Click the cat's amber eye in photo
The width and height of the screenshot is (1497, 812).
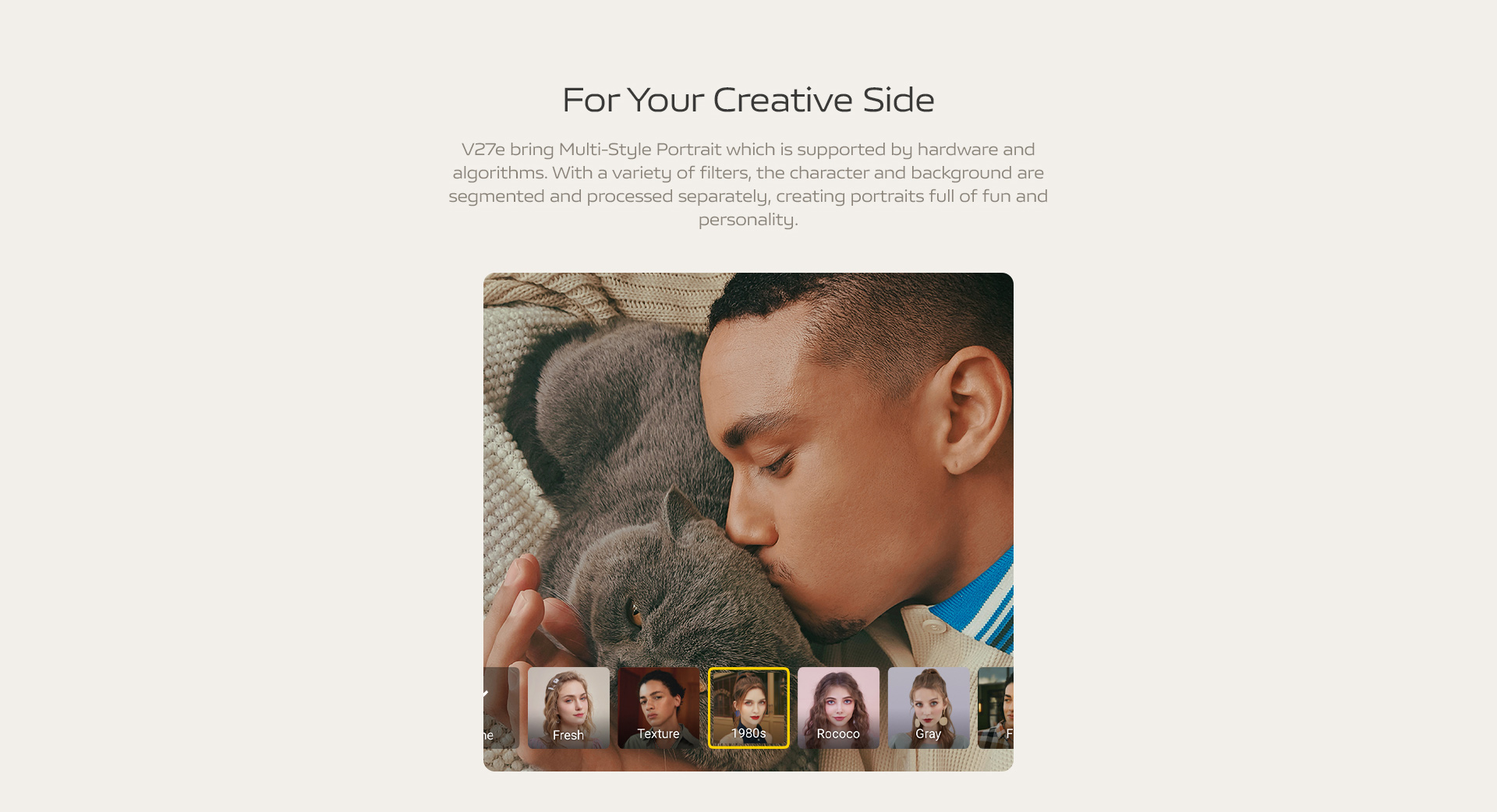pyautogui.click(x=634, y=613)
